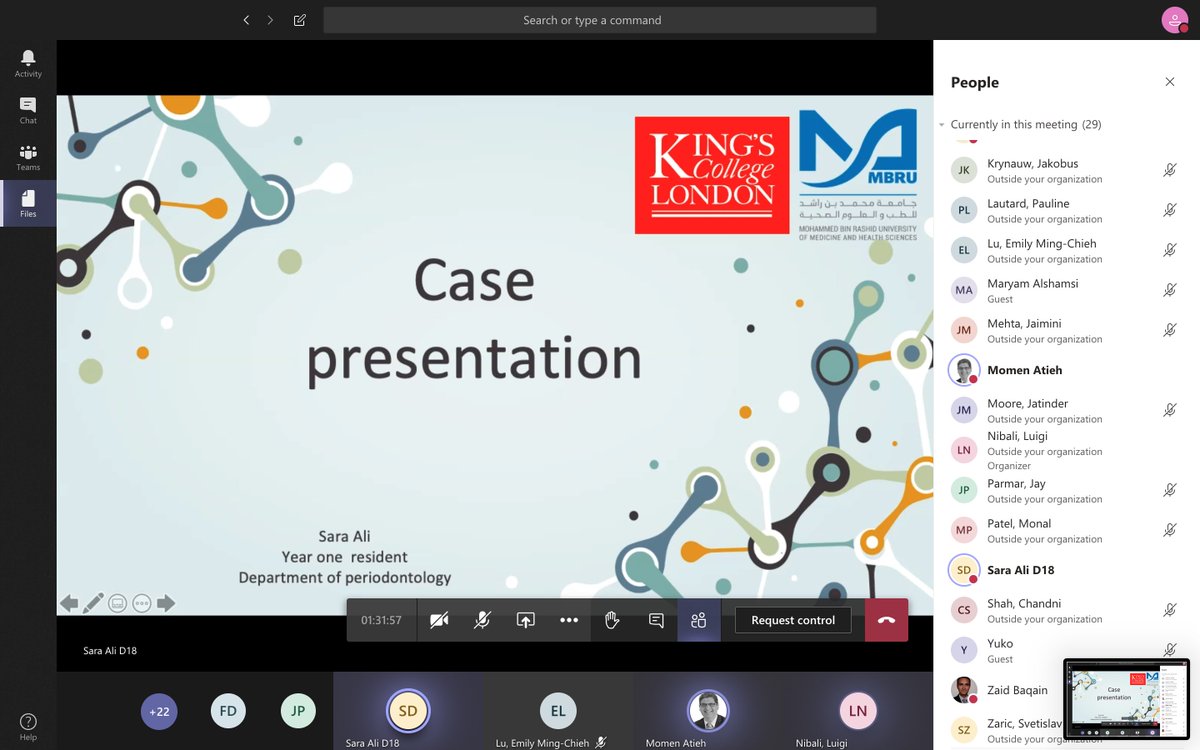The image size is (1200, 750).
Task: Click muted mic icon for Lautard, Pauline
Action: coord(1169,210)
